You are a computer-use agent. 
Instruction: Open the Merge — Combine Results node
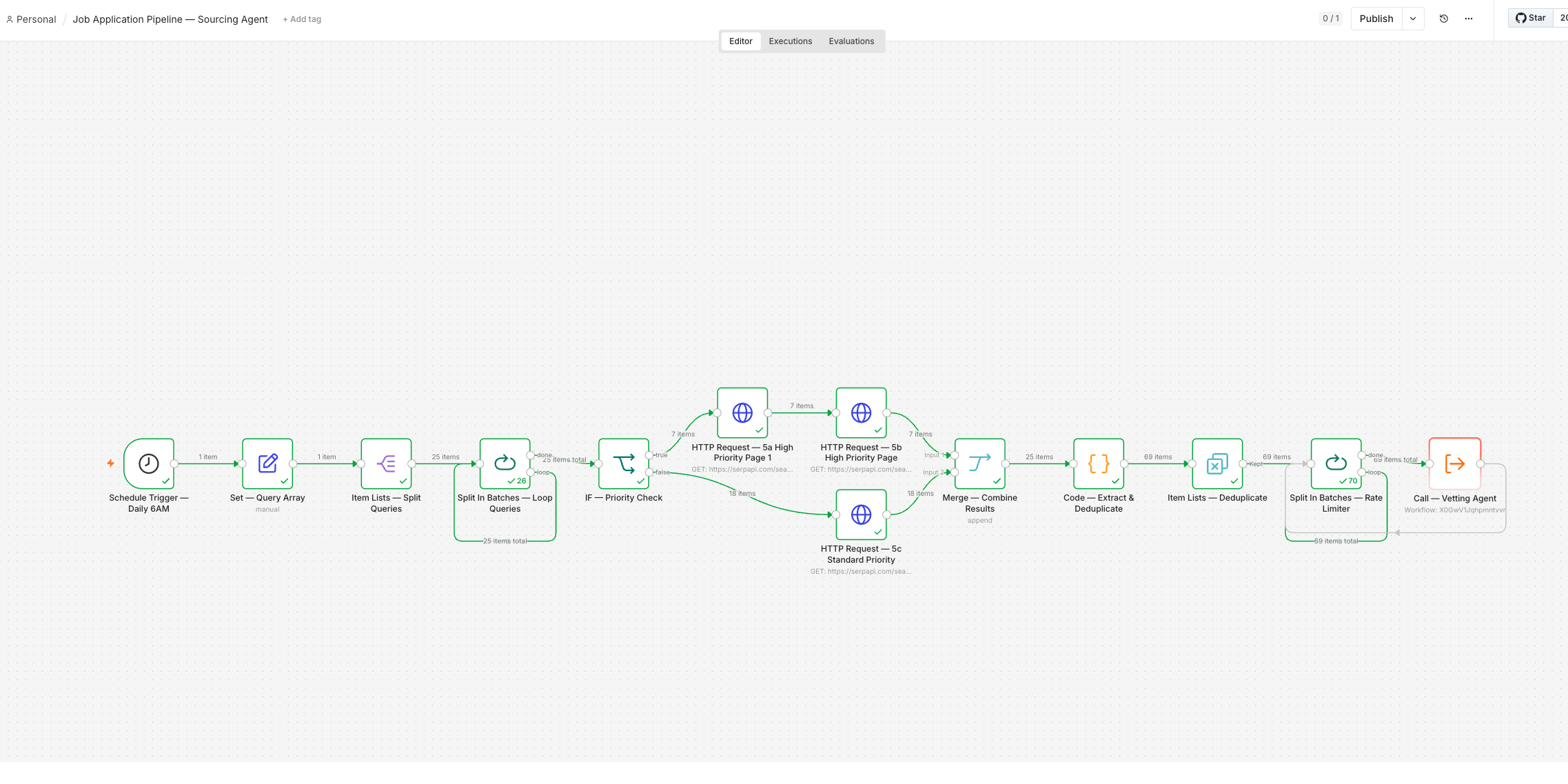980,464
